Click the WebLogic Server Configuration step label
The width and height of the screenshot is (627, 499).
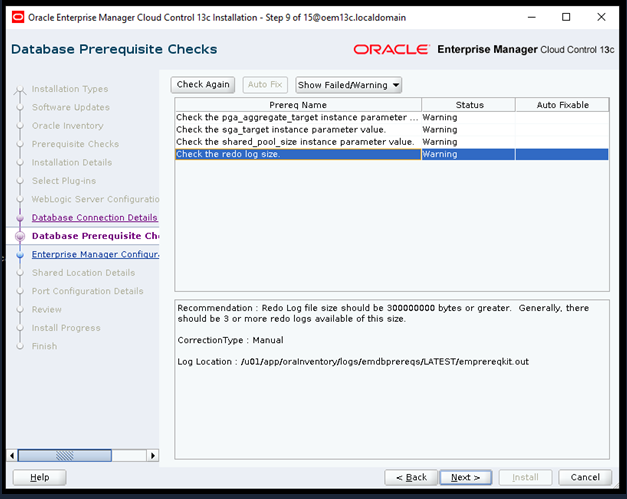[x=95, y=199]
